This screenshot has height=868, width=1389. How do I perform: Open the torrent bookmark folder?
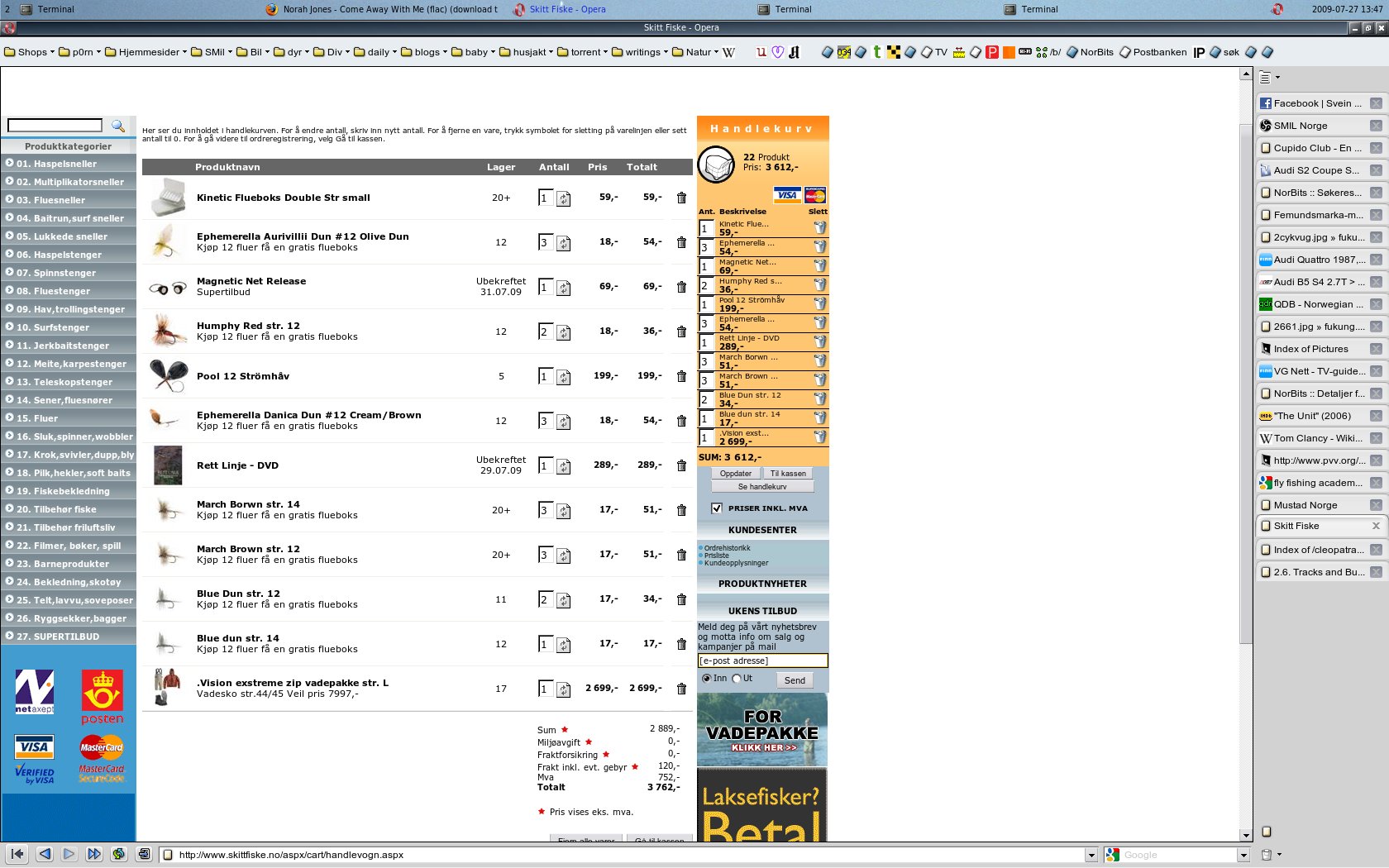point(583,52)
